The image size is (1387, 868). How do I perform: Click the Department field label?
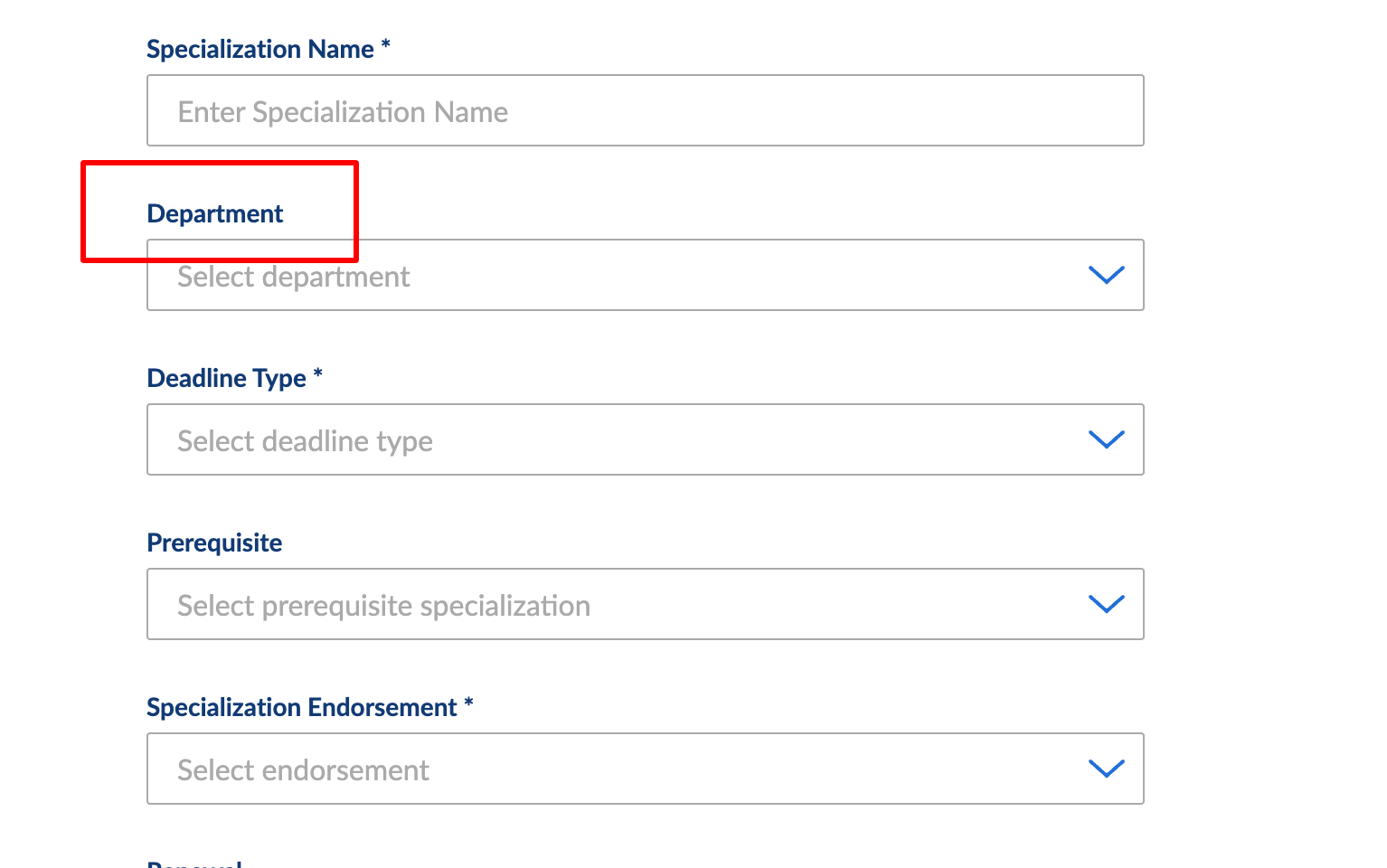pos(214,214)
